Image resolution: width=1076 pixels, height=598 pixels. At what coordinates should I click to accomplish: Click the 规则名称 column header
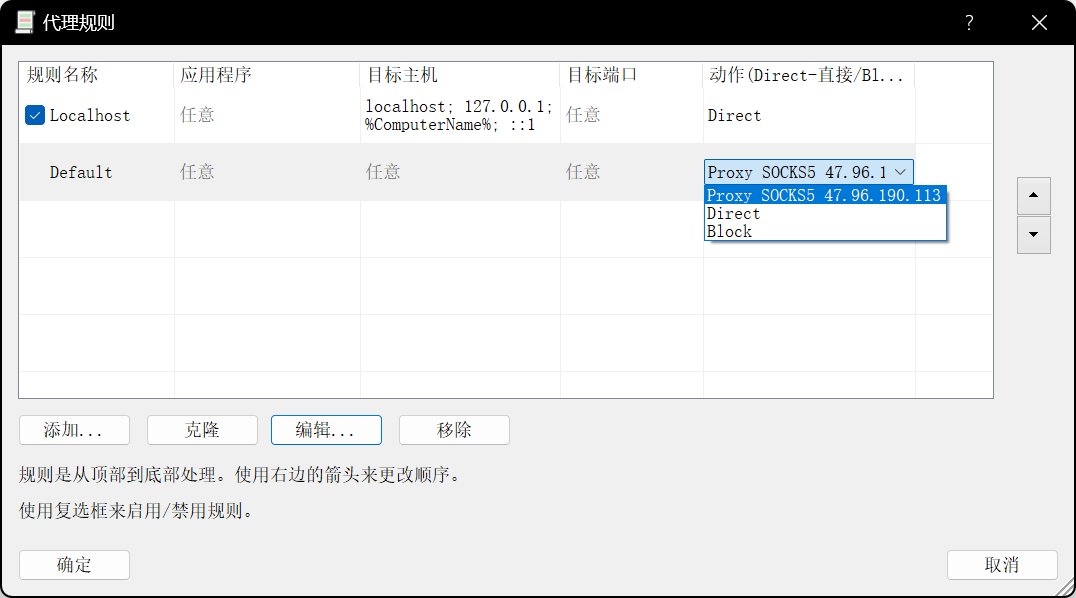(97, 75)
